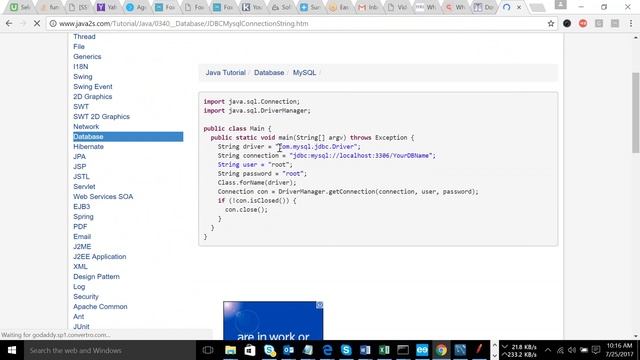Open the Action Center notifications icon
Screen dimensions: 640x360
(596, 350)
